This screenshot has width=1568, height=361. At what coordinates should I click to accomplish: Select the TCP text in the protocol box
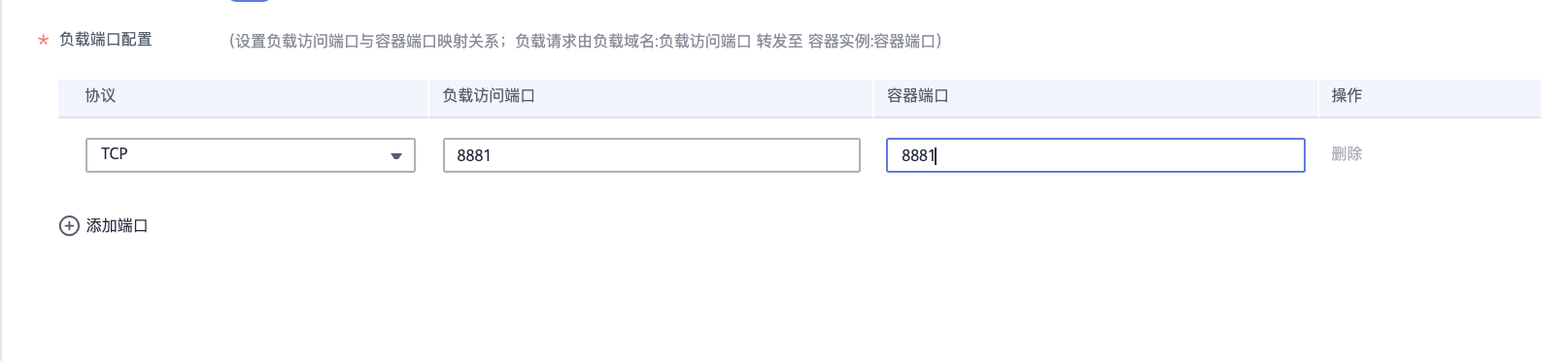[x=115, y=154]
